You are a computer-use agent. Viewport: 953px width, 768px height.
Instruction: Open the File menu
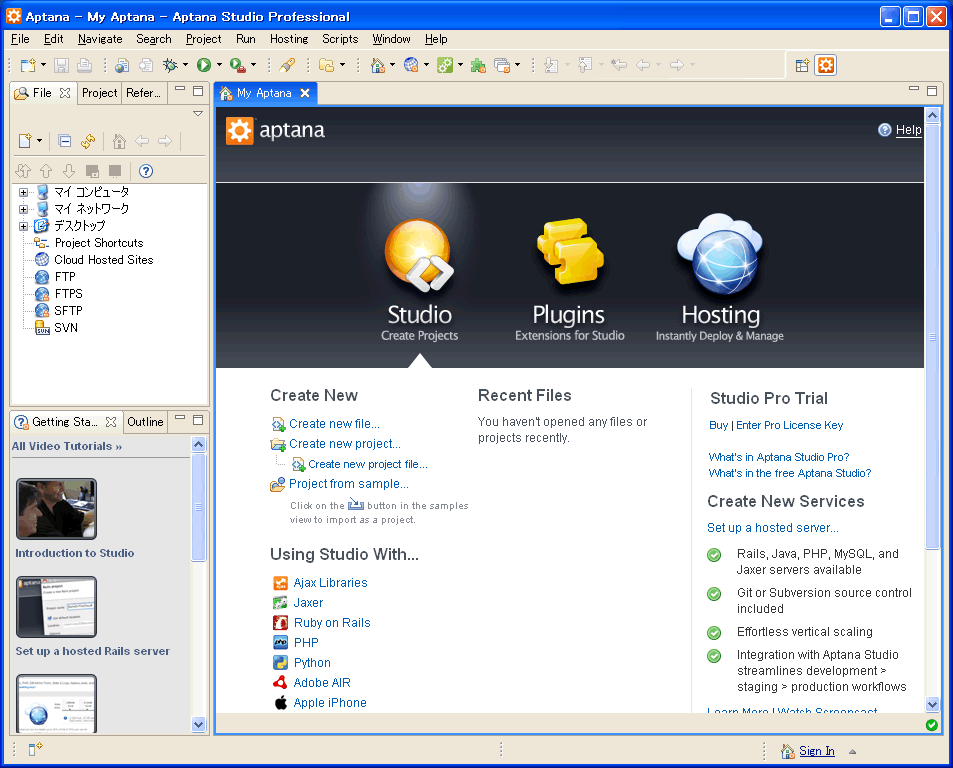pos(20,39)
